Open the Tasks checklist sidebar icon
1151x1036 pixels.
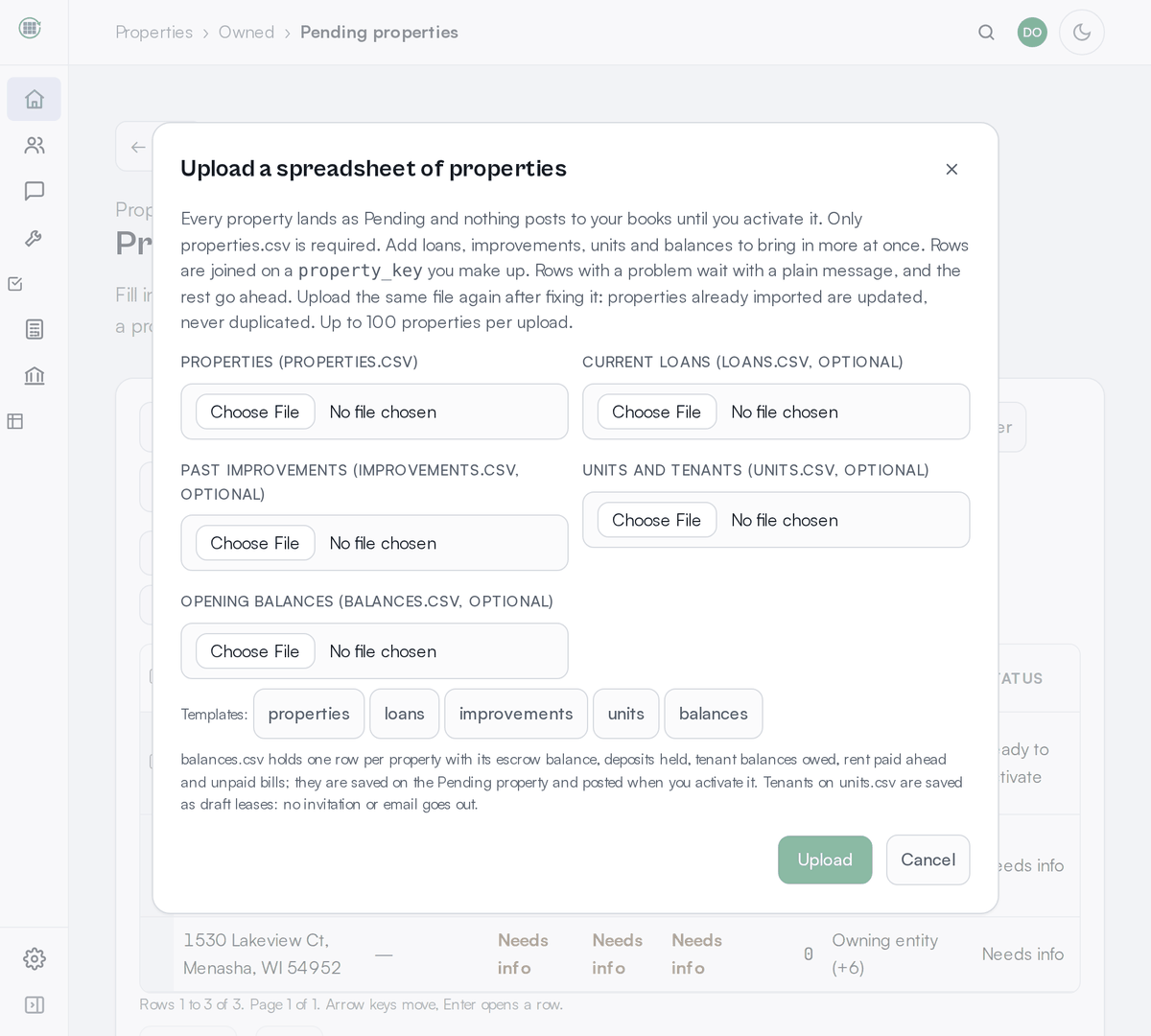[x=15, y=284]
